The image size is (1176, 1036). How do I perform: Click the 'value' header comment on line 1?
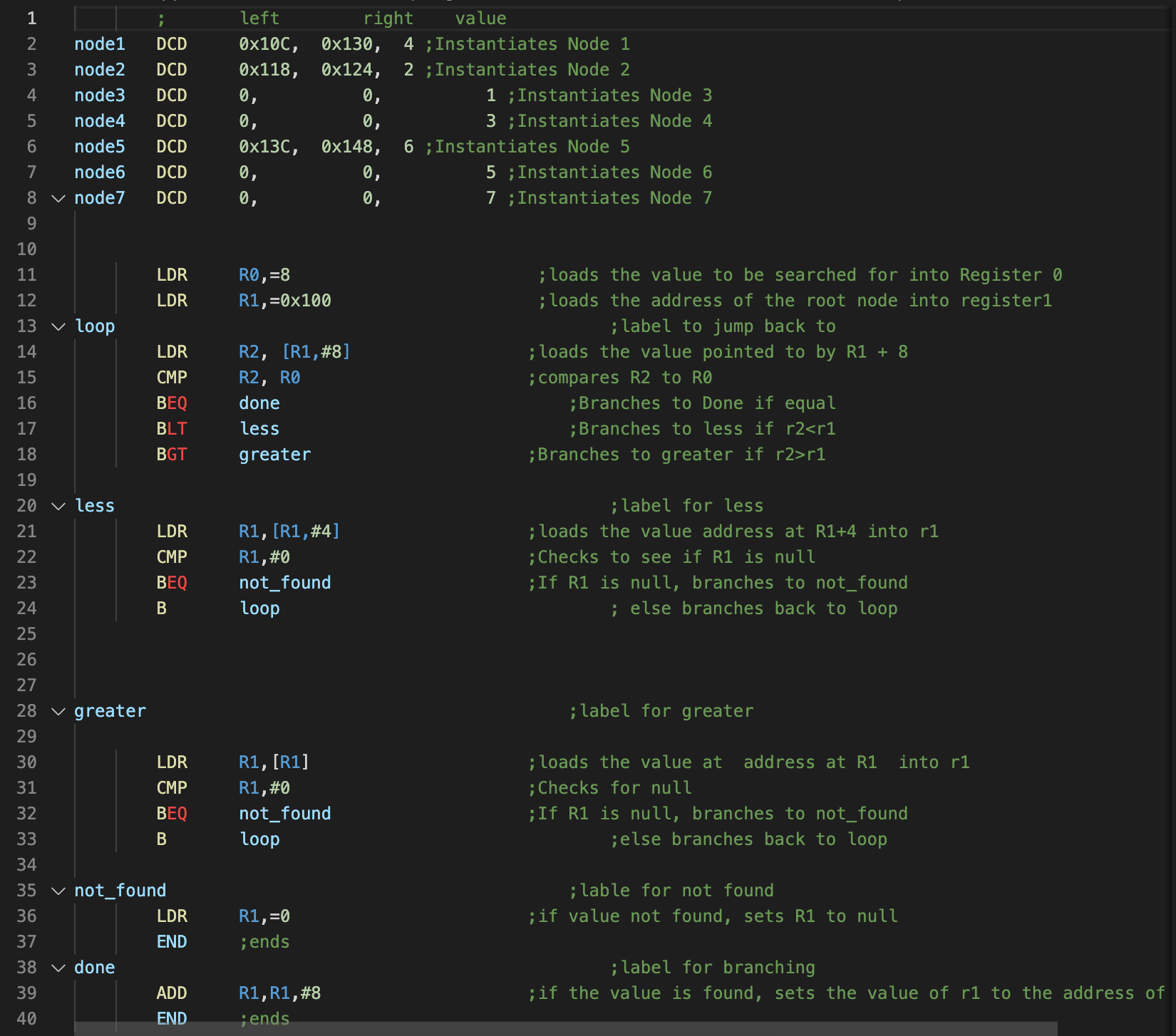tap(481, 19)
